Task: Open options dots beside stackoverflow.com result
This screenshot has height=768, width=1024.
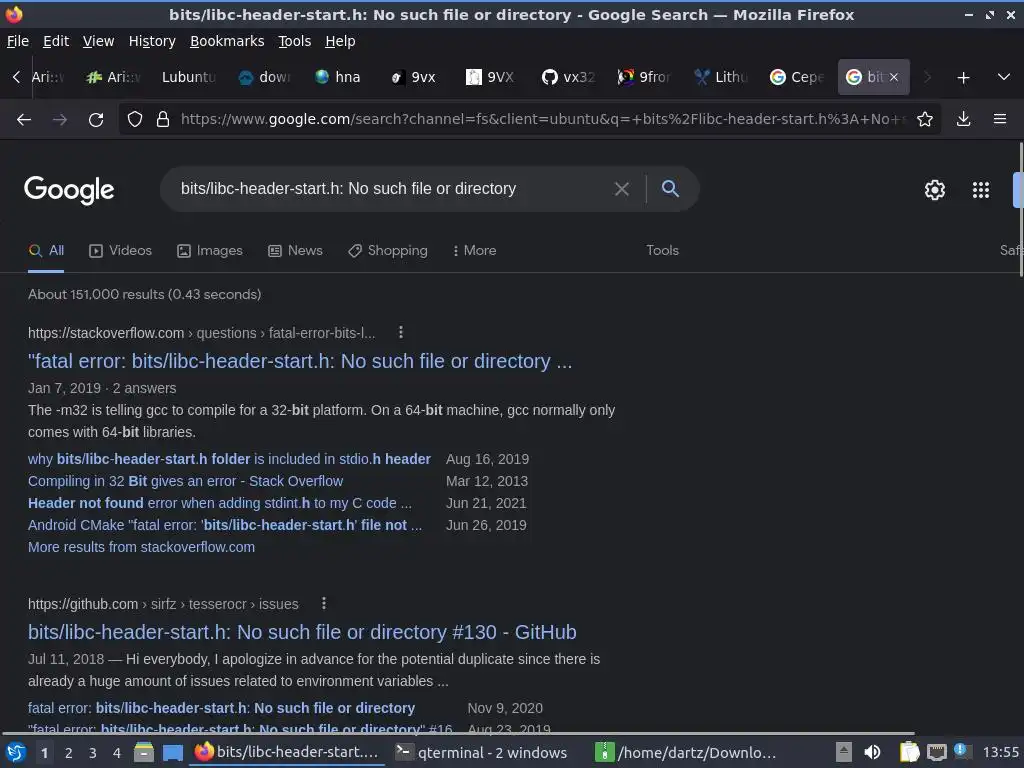Action: [401, 332]
